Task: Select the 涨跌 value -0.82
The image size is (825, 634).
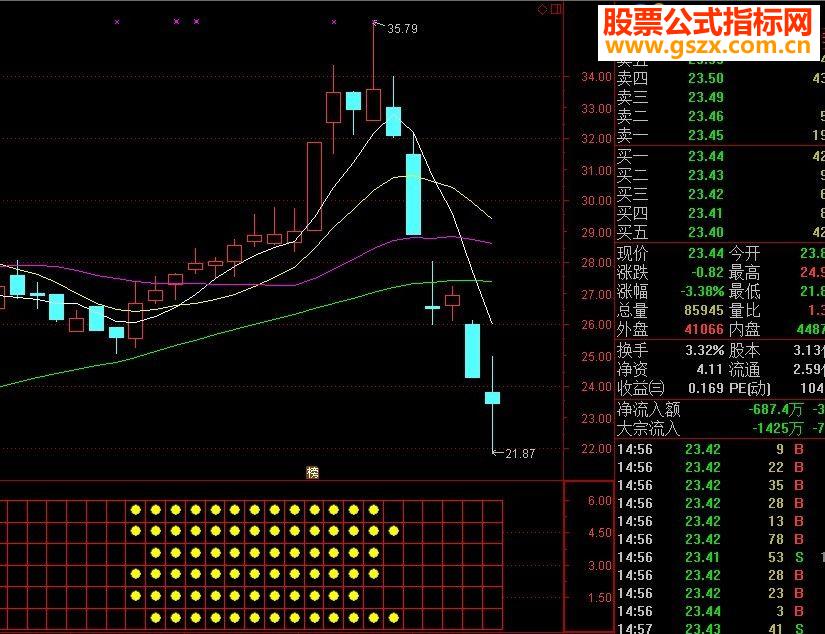Action: tap(707, 273)
